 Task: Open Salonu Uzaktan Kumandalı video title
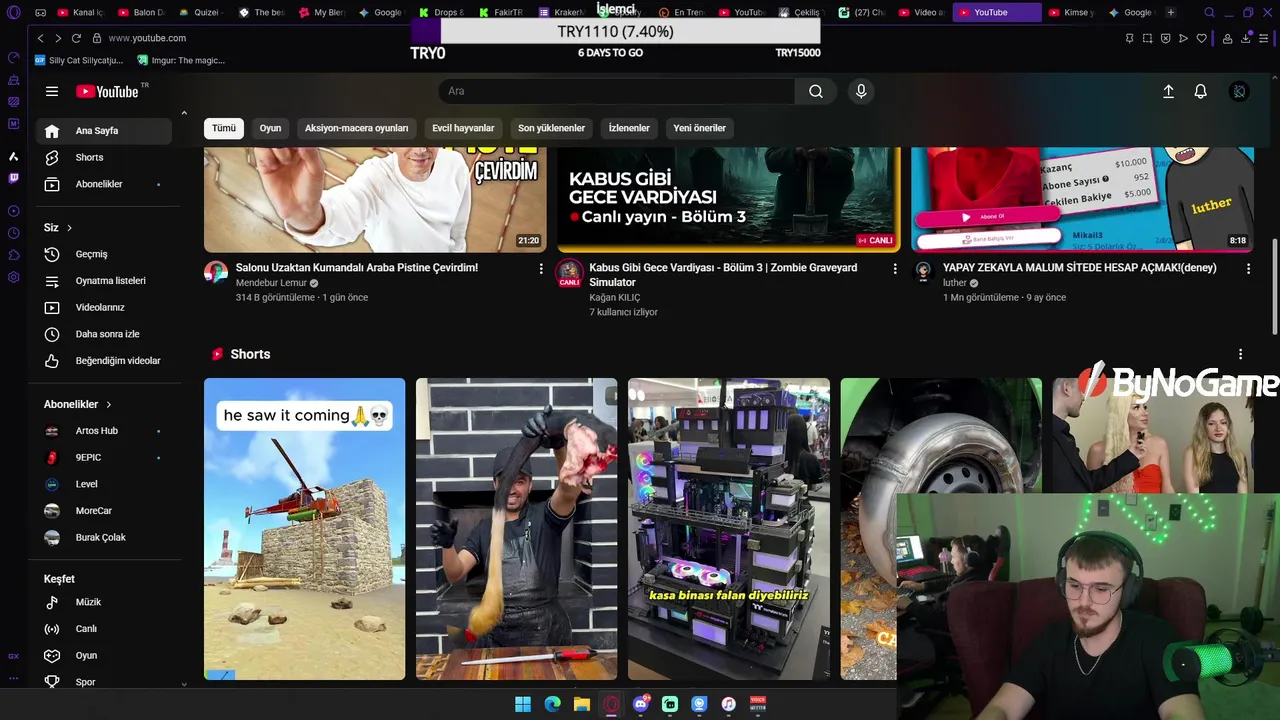(357, 268)
